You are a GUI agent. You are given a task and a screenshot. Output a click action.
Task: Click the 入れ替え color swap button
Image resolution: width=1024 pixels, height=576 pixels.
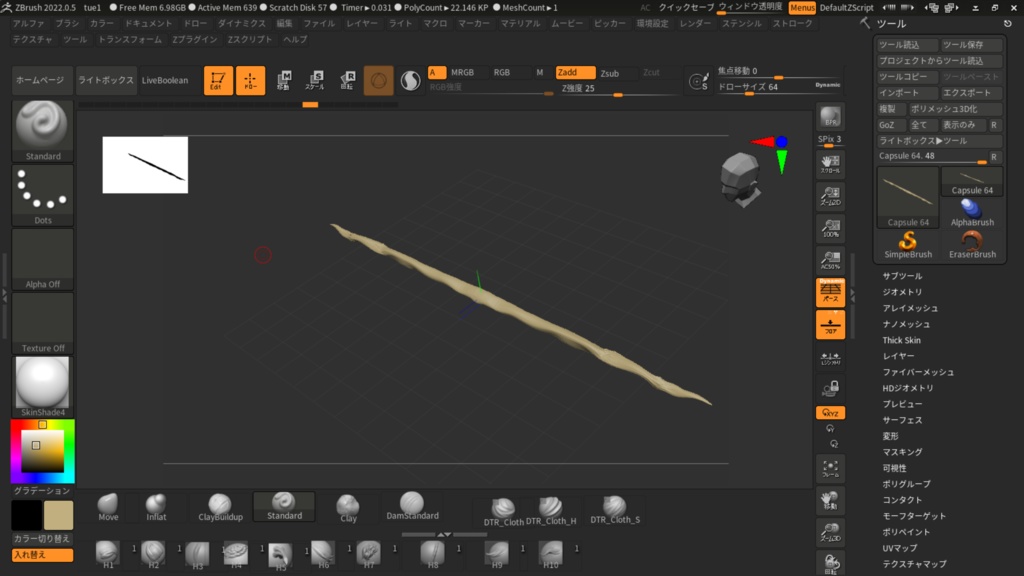tap(42, 555)
